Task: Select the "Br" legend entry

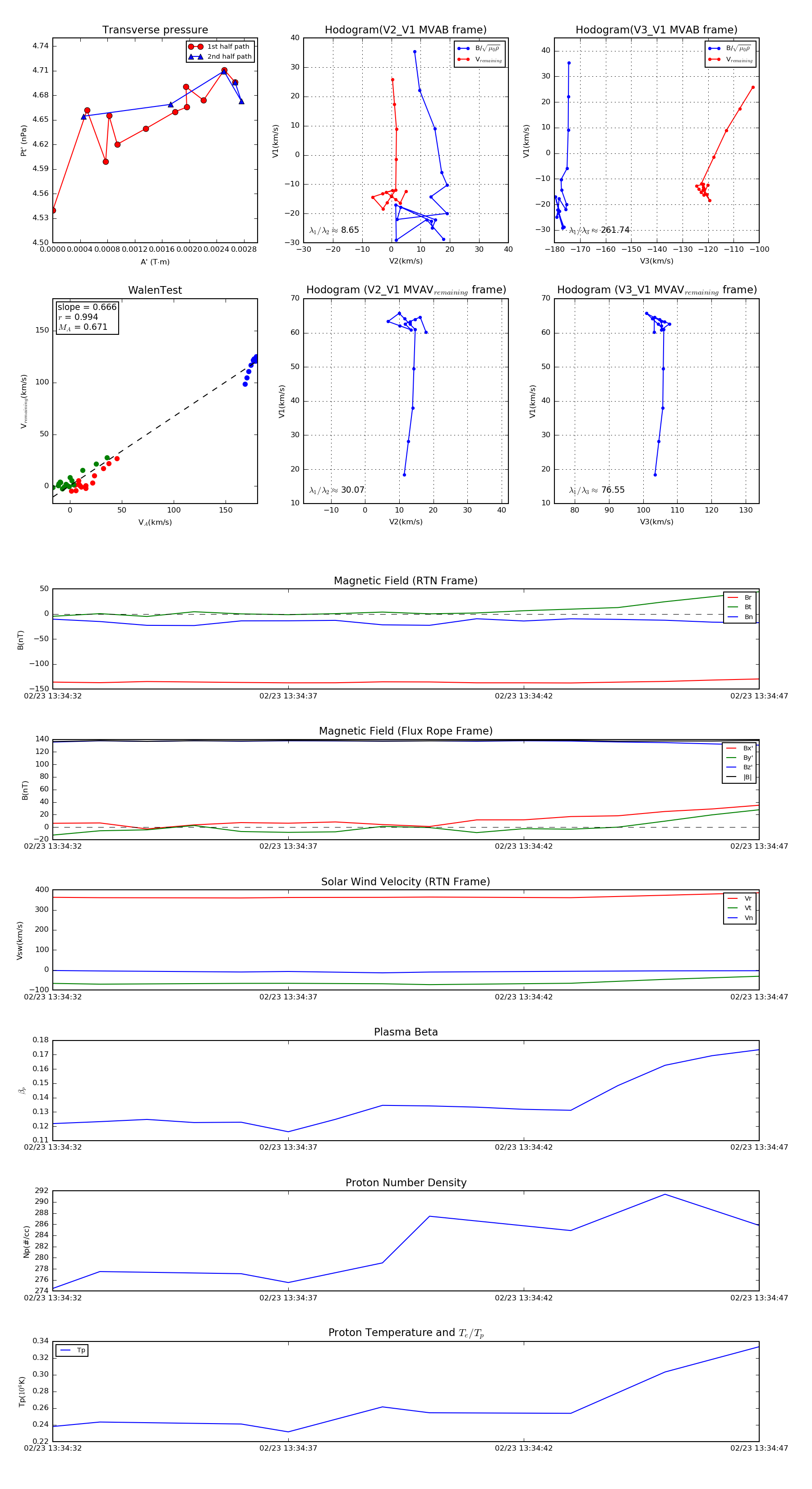Action: (740, 598)
